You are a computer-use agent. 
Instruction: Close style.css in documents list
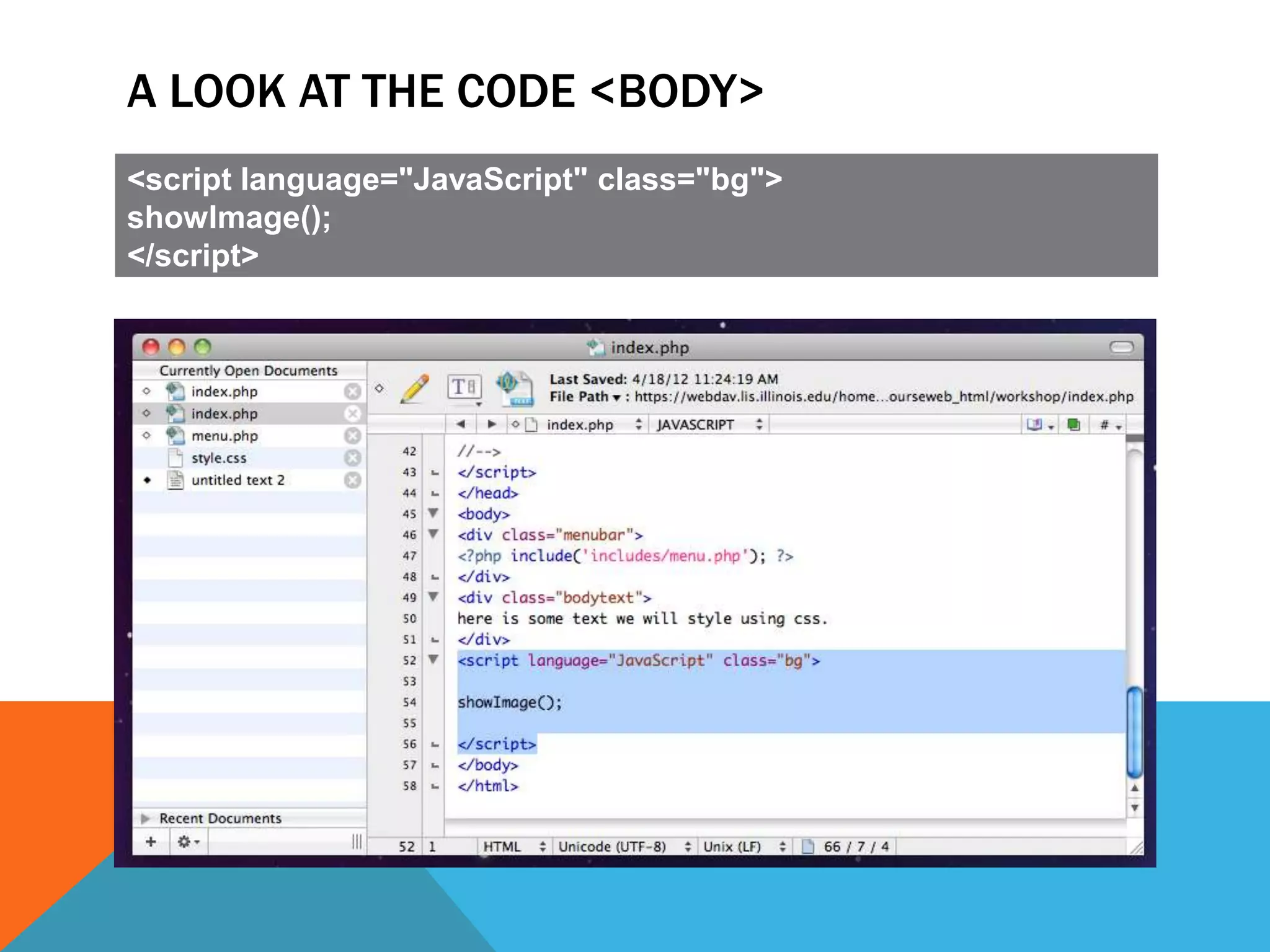click(x=352, y=458)
